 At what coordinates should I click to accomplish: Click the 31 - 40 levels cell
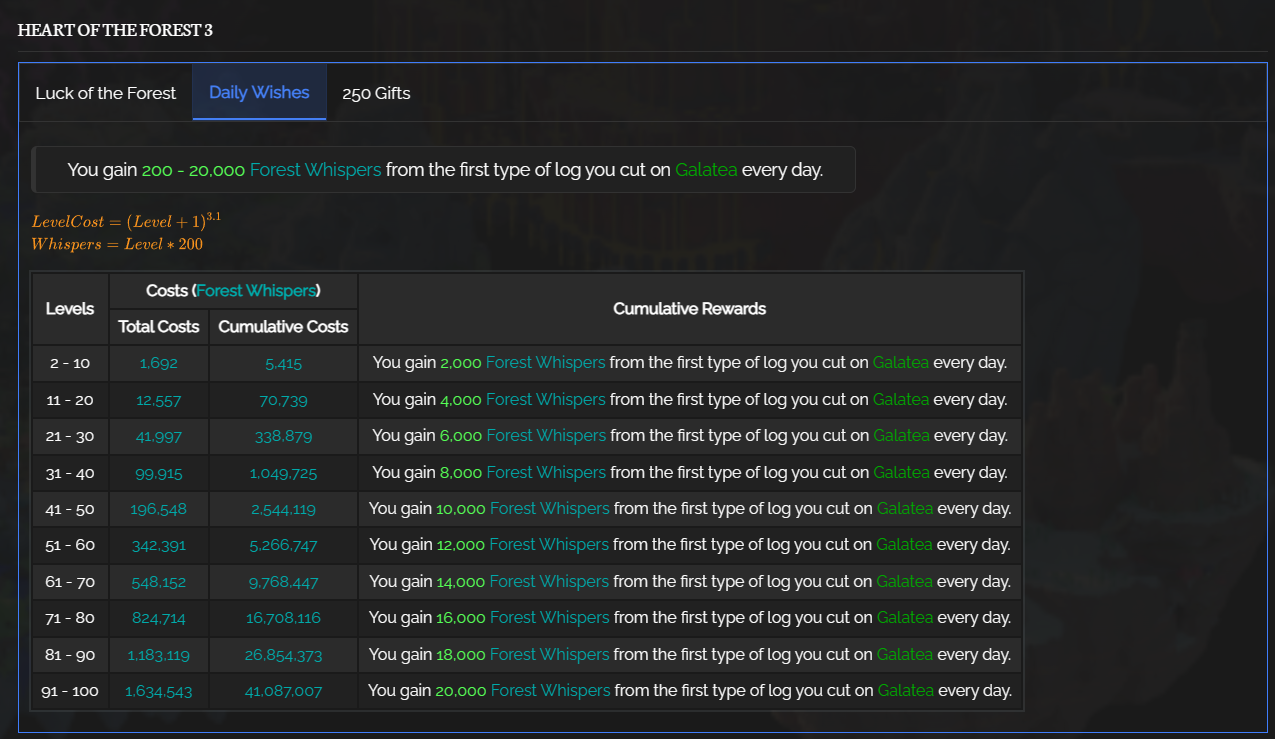coord(70,473)
